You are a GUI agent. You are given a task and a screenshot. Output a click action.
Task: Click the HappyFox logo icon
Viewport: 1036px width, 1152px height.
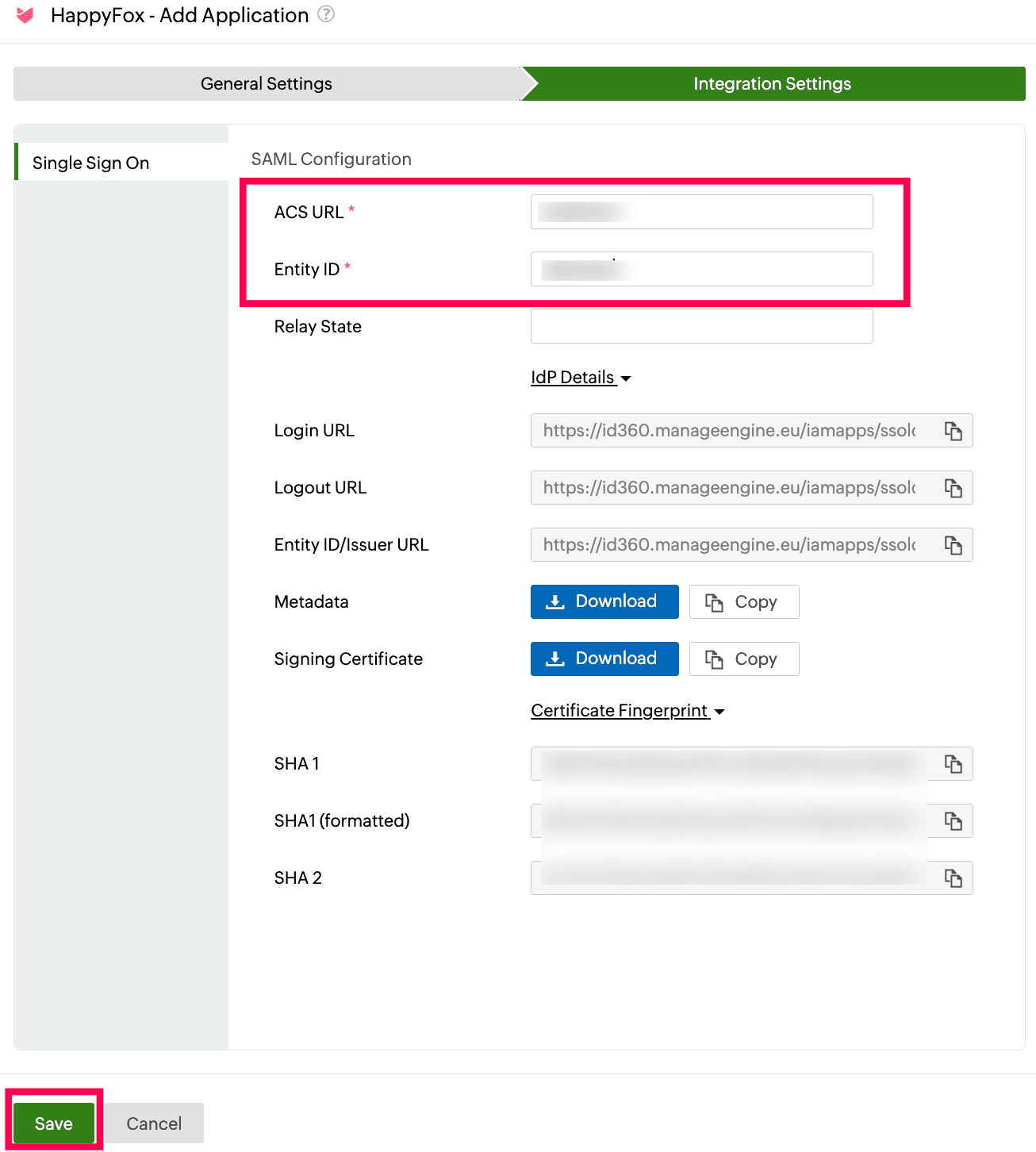25,15
